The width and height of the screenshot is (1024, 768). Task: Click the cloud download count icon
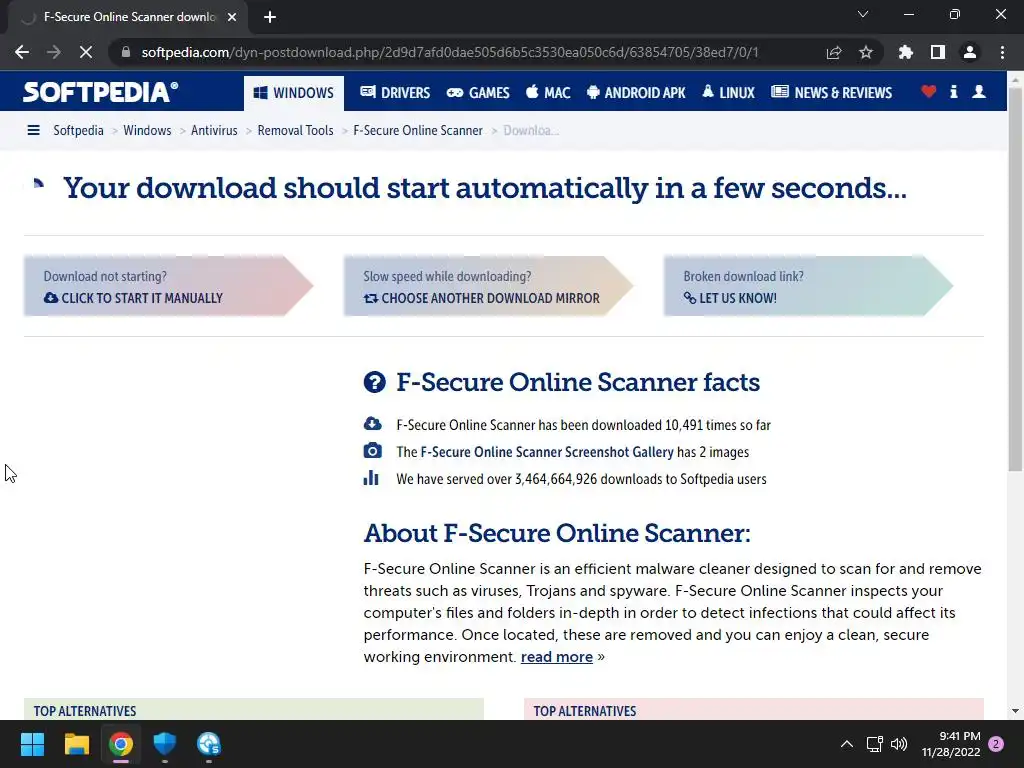pyautogui.click(x=372, y=424)
